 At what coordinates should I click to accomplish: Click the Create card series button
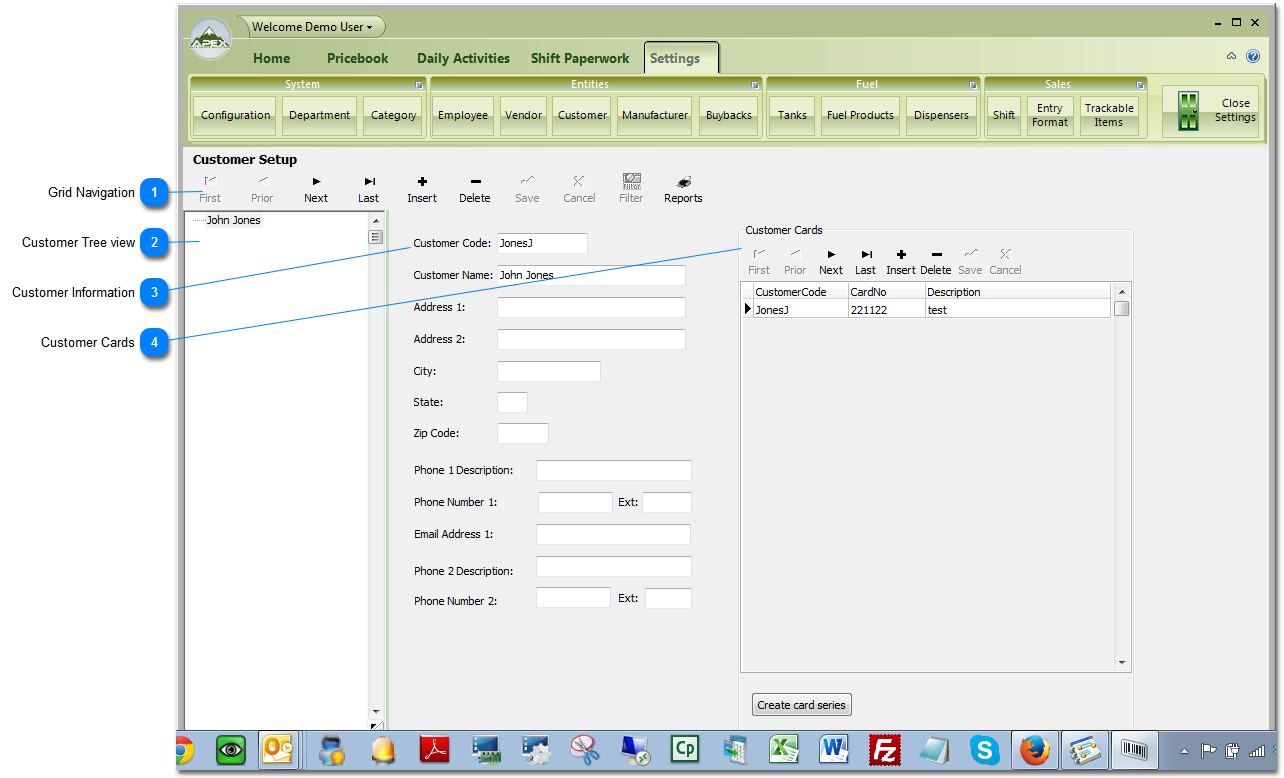tap(801, 704)
